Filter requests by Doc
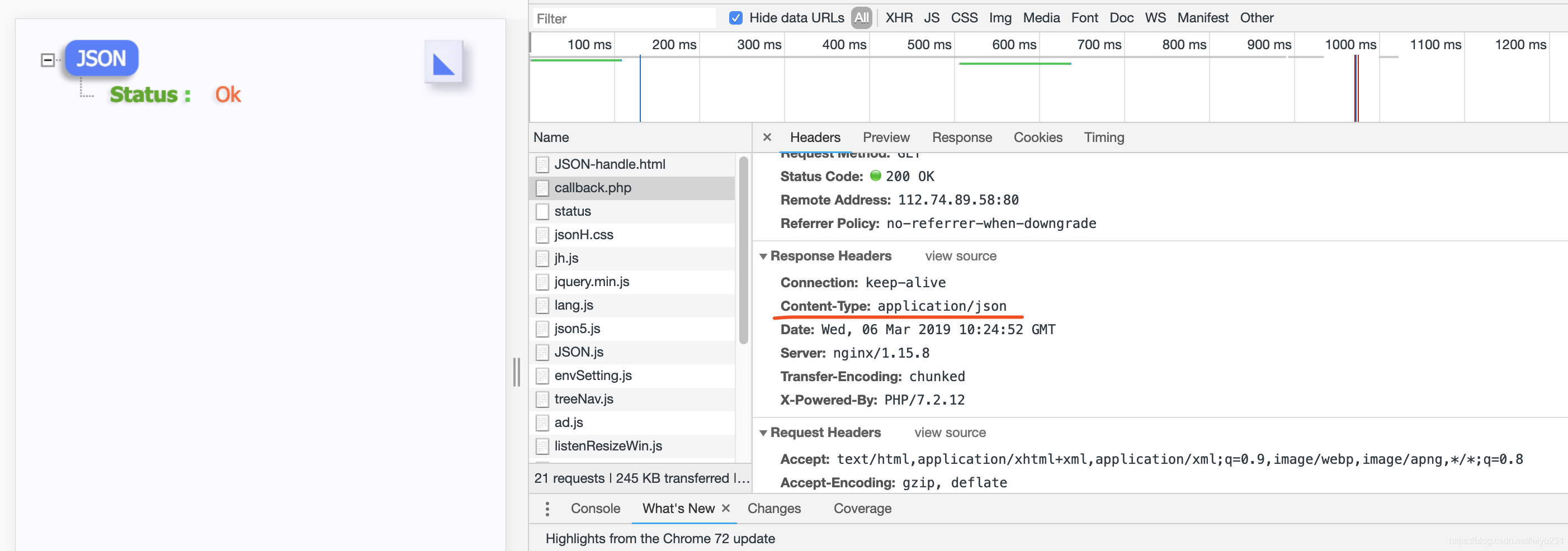 pyautogui.click(x=1121, y=18)
